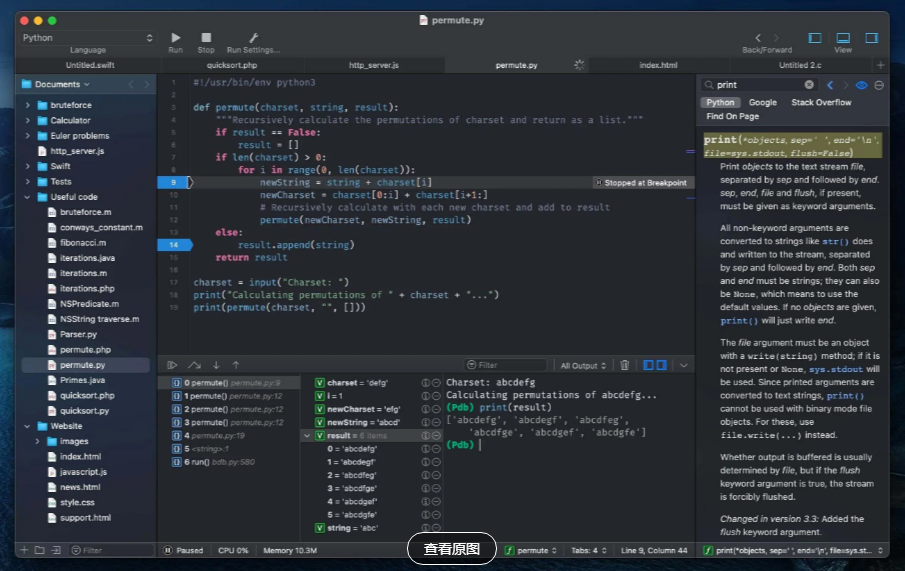The width and height of the screenshot is (905, 571).
Task: Select stack frame 6 run()
Action: pos(229,462)
